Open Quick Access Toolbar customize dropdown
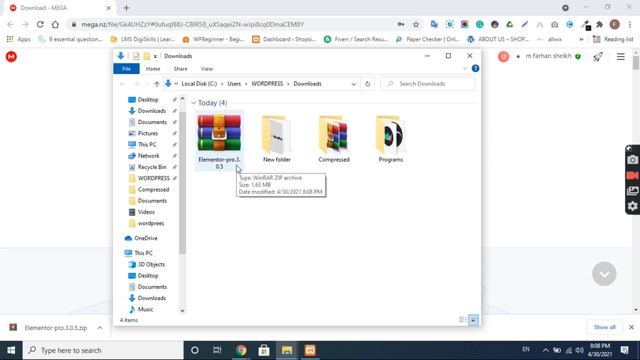The image size is (640, 360). pyautogui.click(x=155, y=56)
